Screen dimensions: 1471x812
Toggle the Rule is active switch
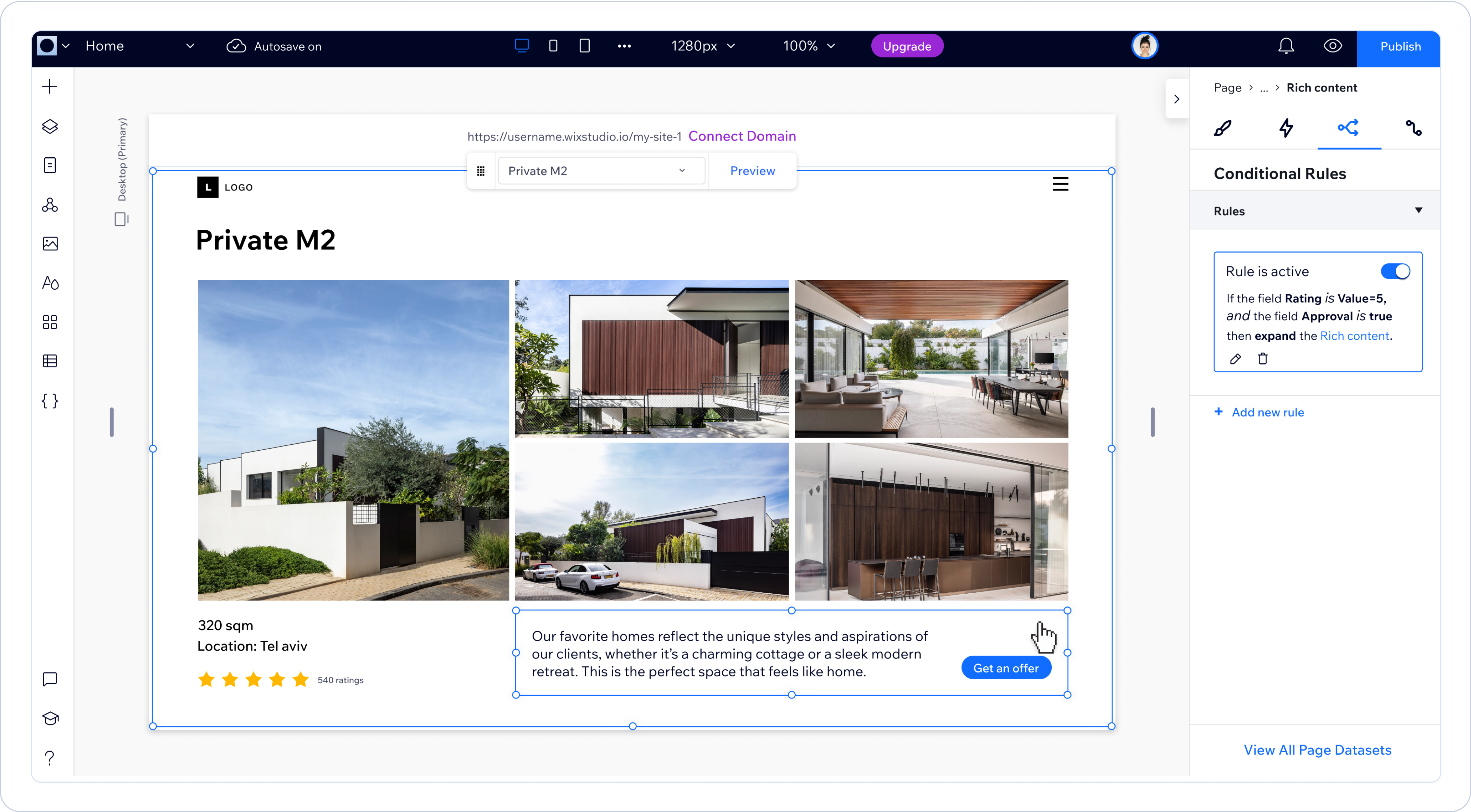click(x=1395, y=271)
